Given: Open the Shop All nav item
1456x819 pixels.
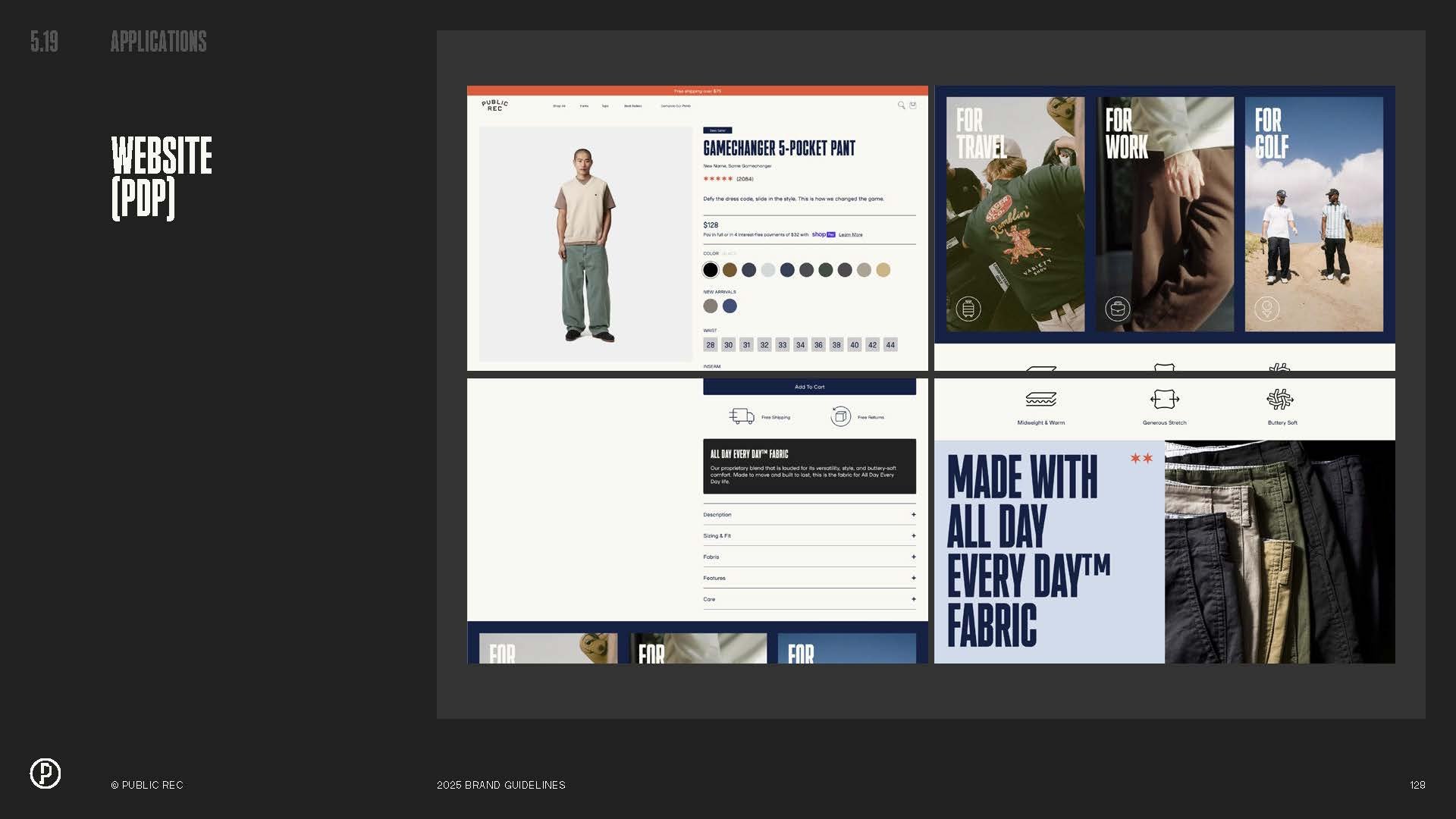Looking at the screenshot, I should click(559, 106).
